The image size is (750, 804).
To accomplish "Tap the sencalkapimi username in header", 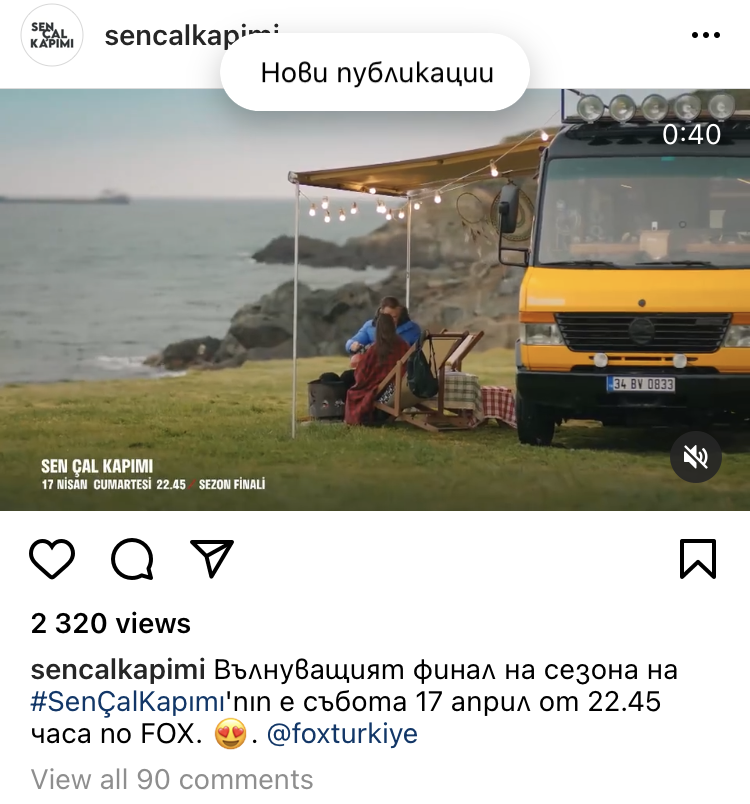I will point(192,35).
